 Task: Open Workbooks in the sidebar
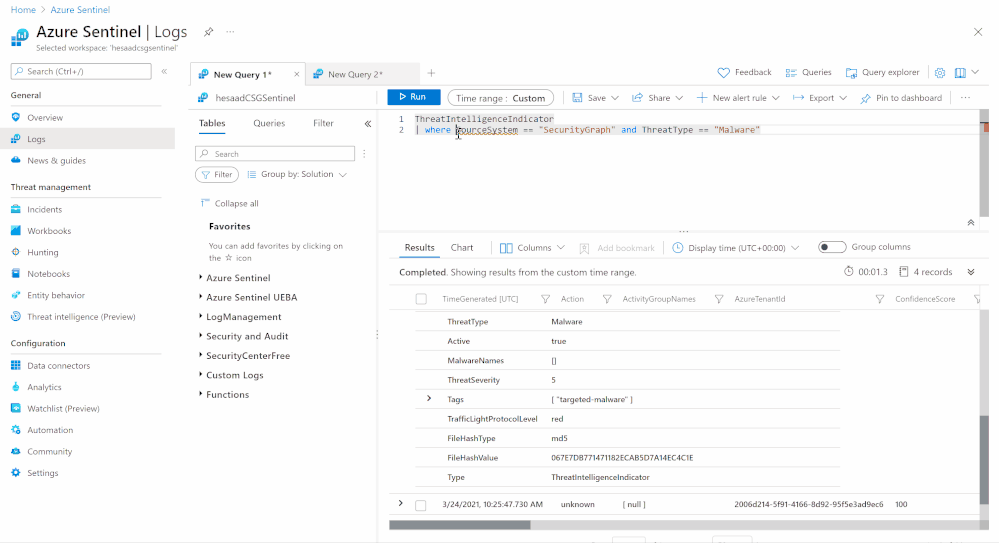48,231
